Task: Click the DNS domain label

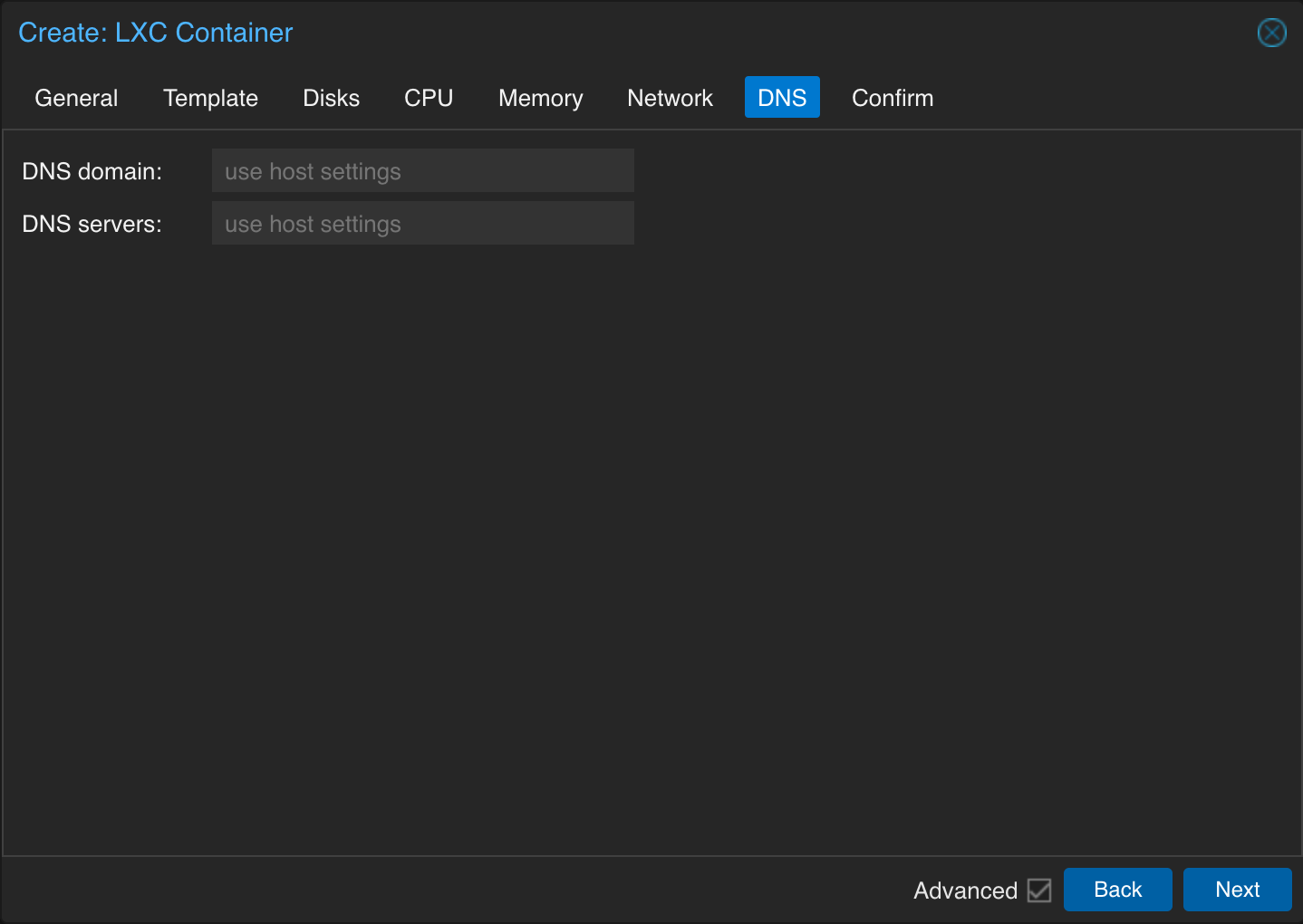Action: point(92,171)
